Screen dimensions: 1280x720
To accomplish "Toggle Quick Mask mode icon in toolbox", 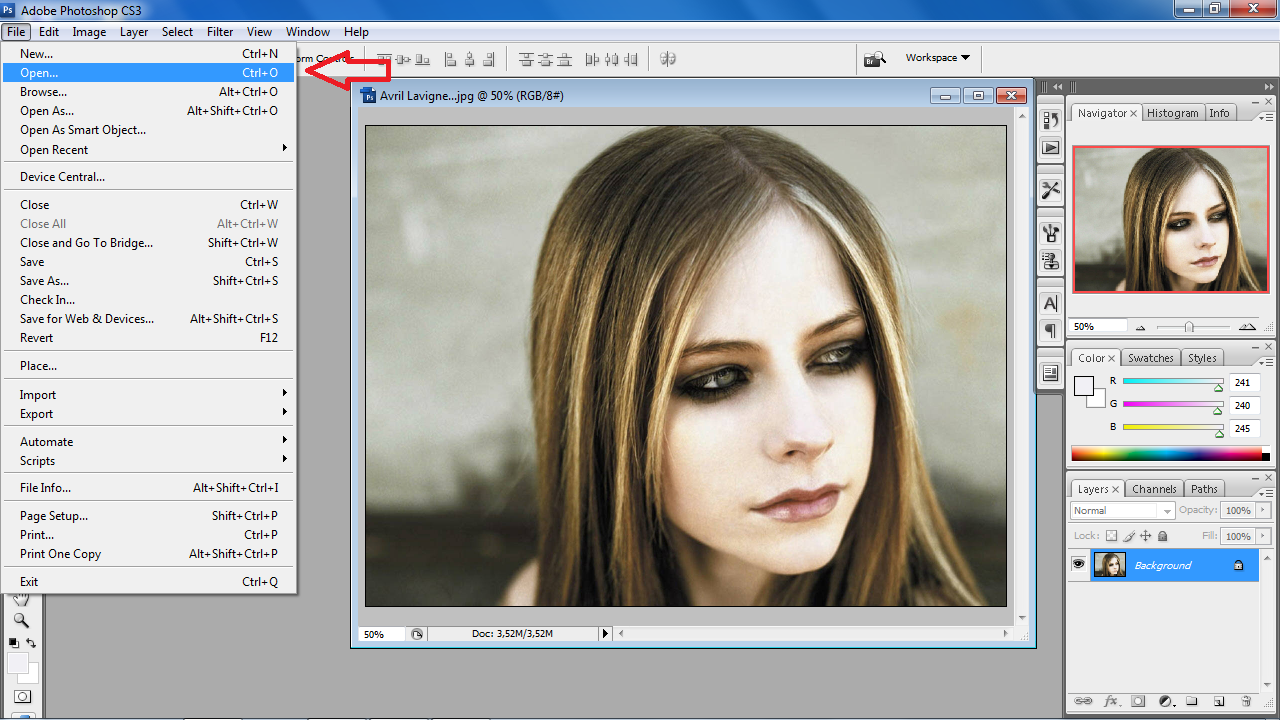I will coord(21,697).
